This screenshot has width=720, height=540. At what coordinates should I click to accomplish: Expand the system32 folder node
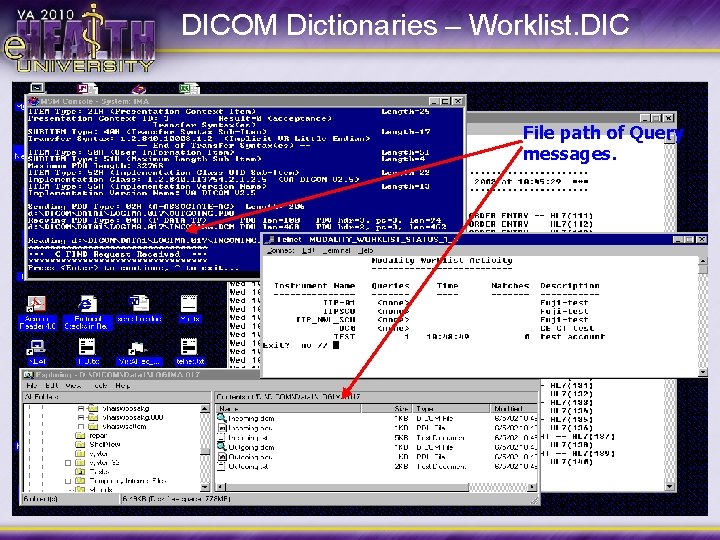point(68,463)
